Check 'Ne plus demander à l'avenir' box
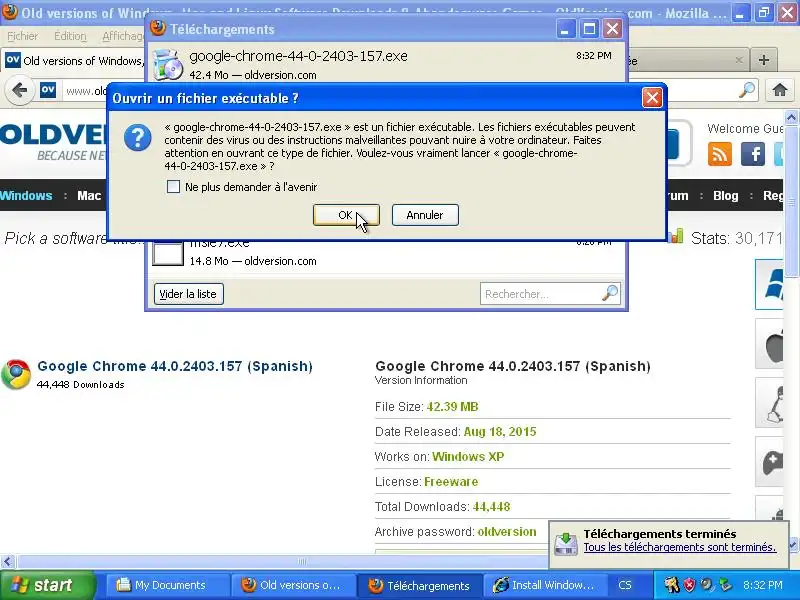Screen dimensions: 800x600 (173, 187)
